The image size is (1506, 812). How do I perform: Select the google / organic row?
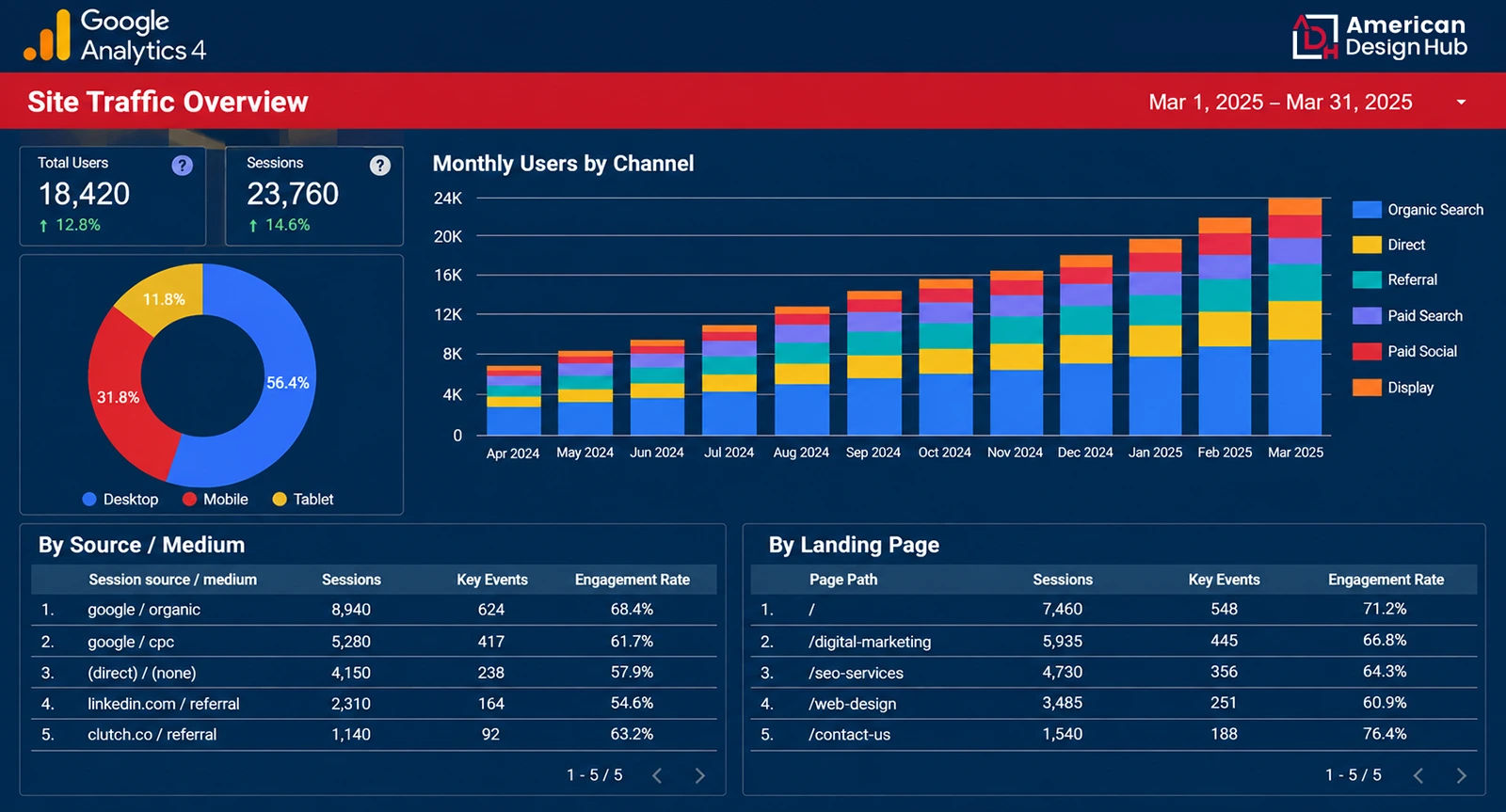374,610
